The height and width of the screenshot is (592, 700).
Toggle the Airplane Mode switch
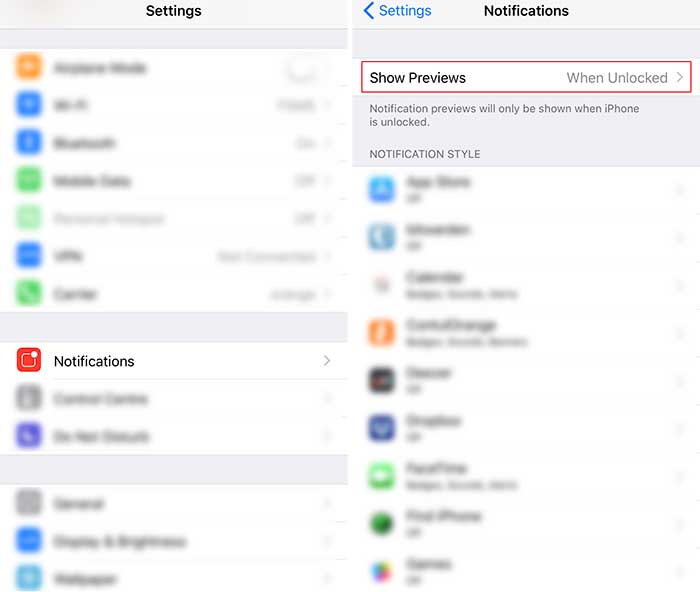click(x=302, y=68)
